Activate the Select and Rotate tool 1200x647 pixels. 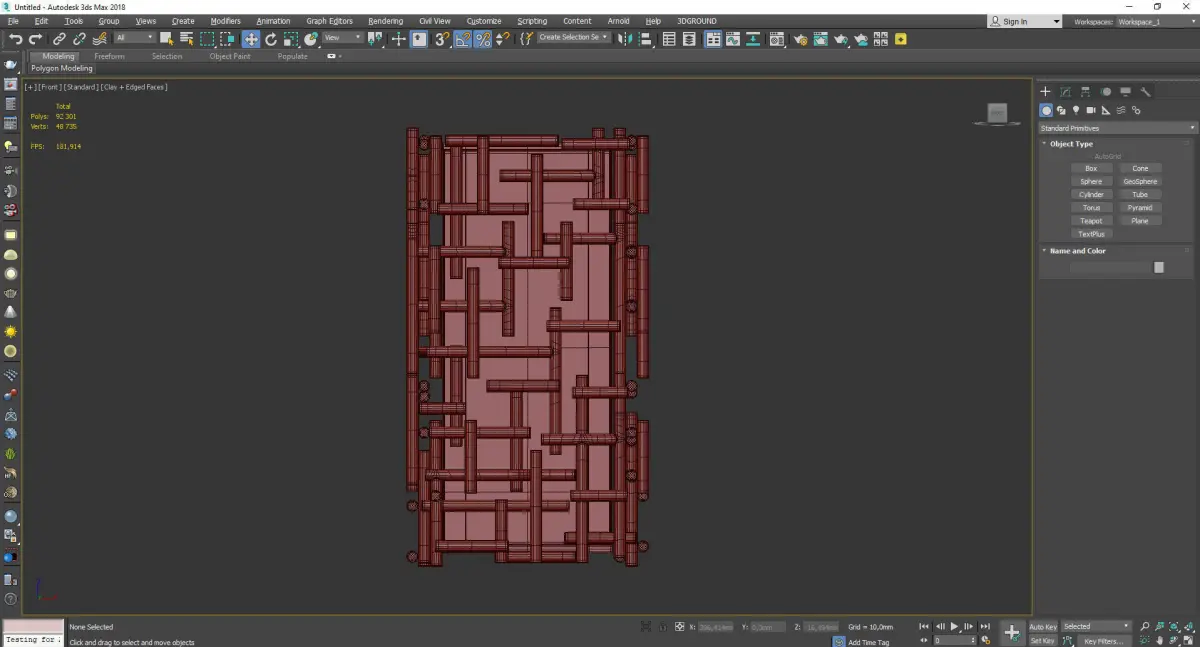[270, 39]
